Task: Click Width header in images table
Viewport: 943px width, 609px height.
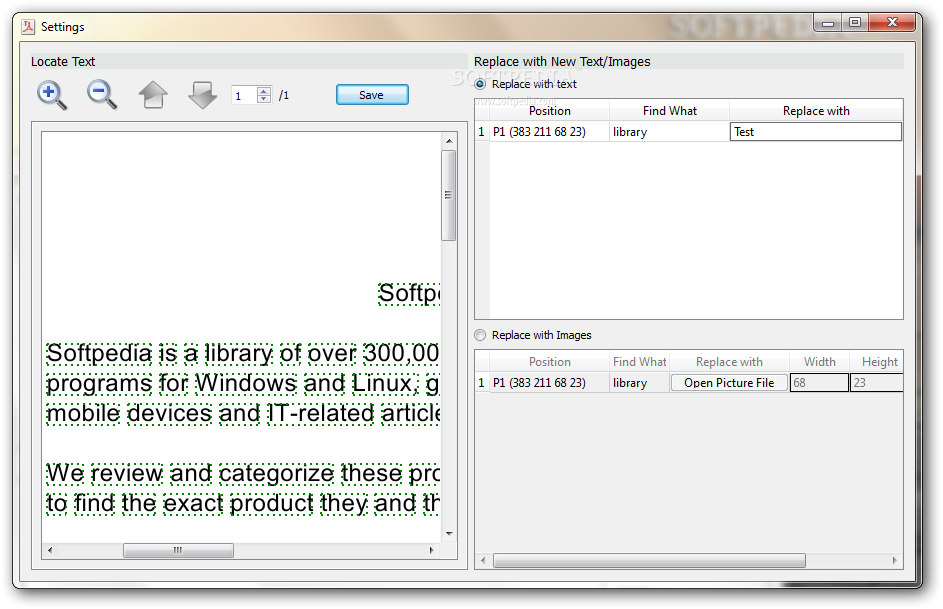Action: [x=819, y=362]
